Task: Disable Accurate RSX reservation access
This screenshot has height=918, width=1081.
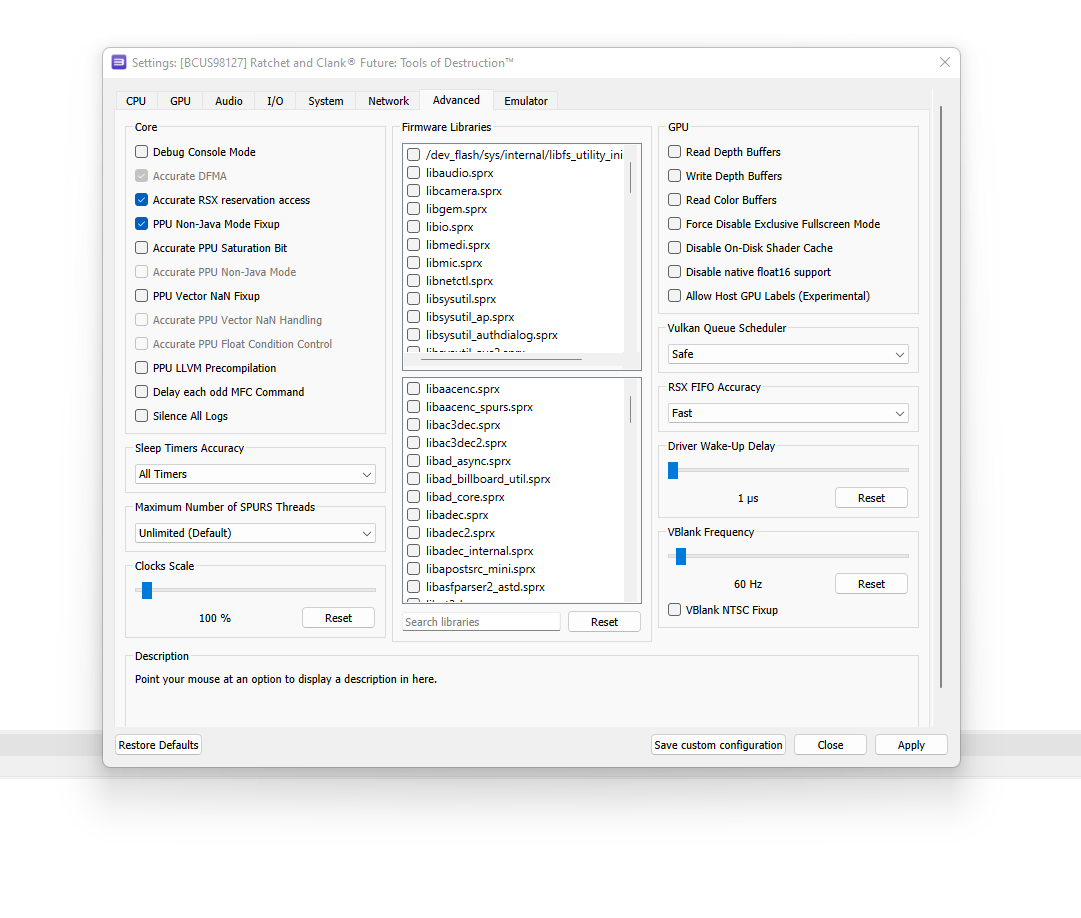Action: (x=141, y=200)
